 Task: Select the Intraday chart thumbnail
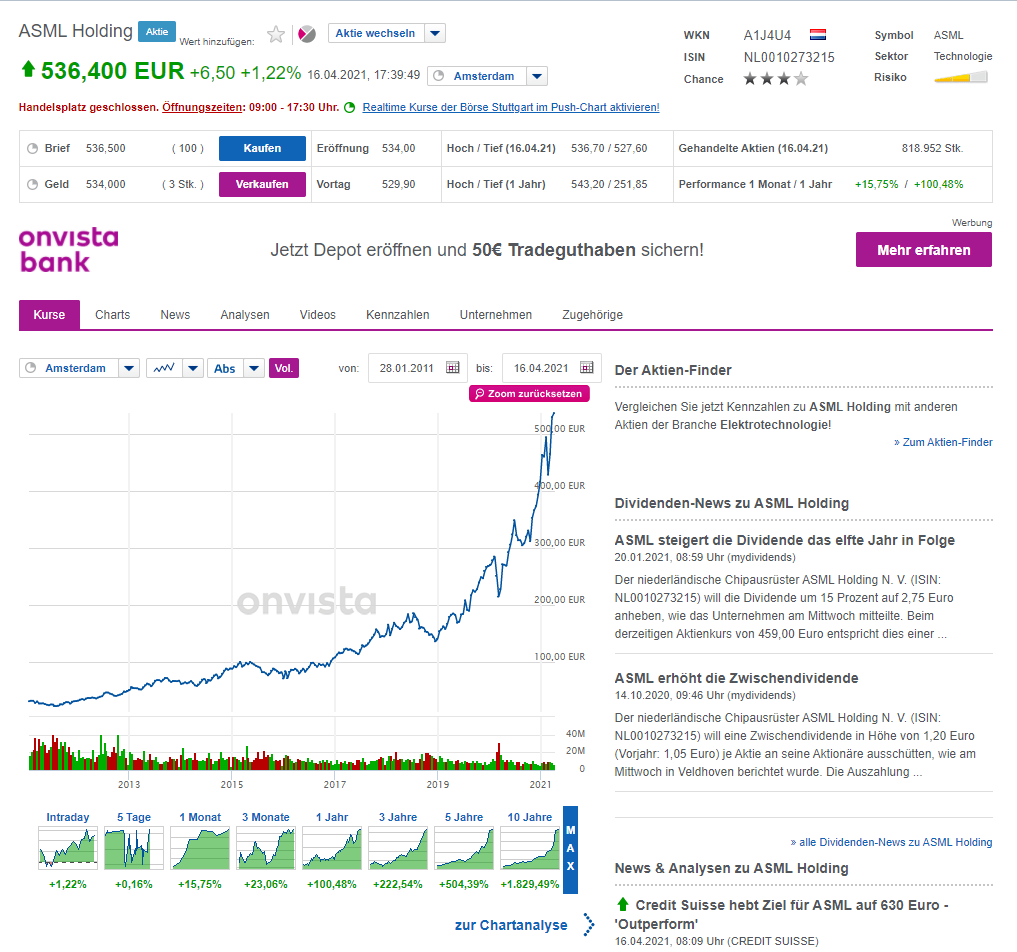(x=67, y=849)
